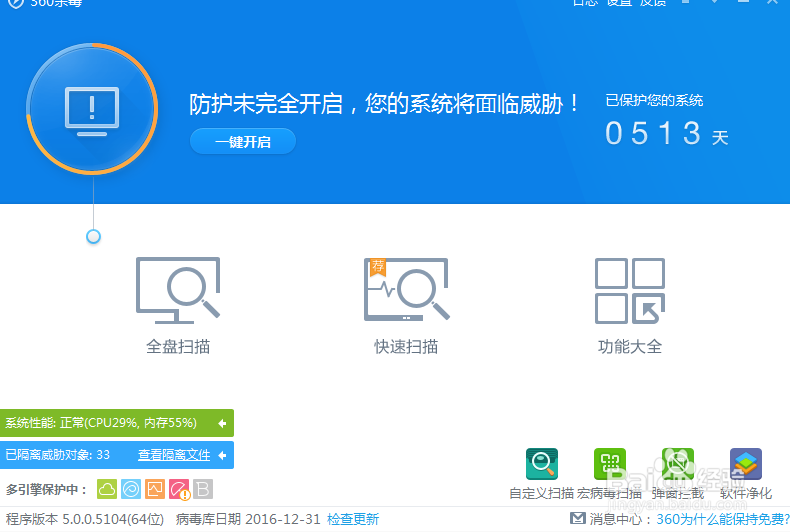Click the protection status monitor warning icon
The image size is (790, 532).
92,109
